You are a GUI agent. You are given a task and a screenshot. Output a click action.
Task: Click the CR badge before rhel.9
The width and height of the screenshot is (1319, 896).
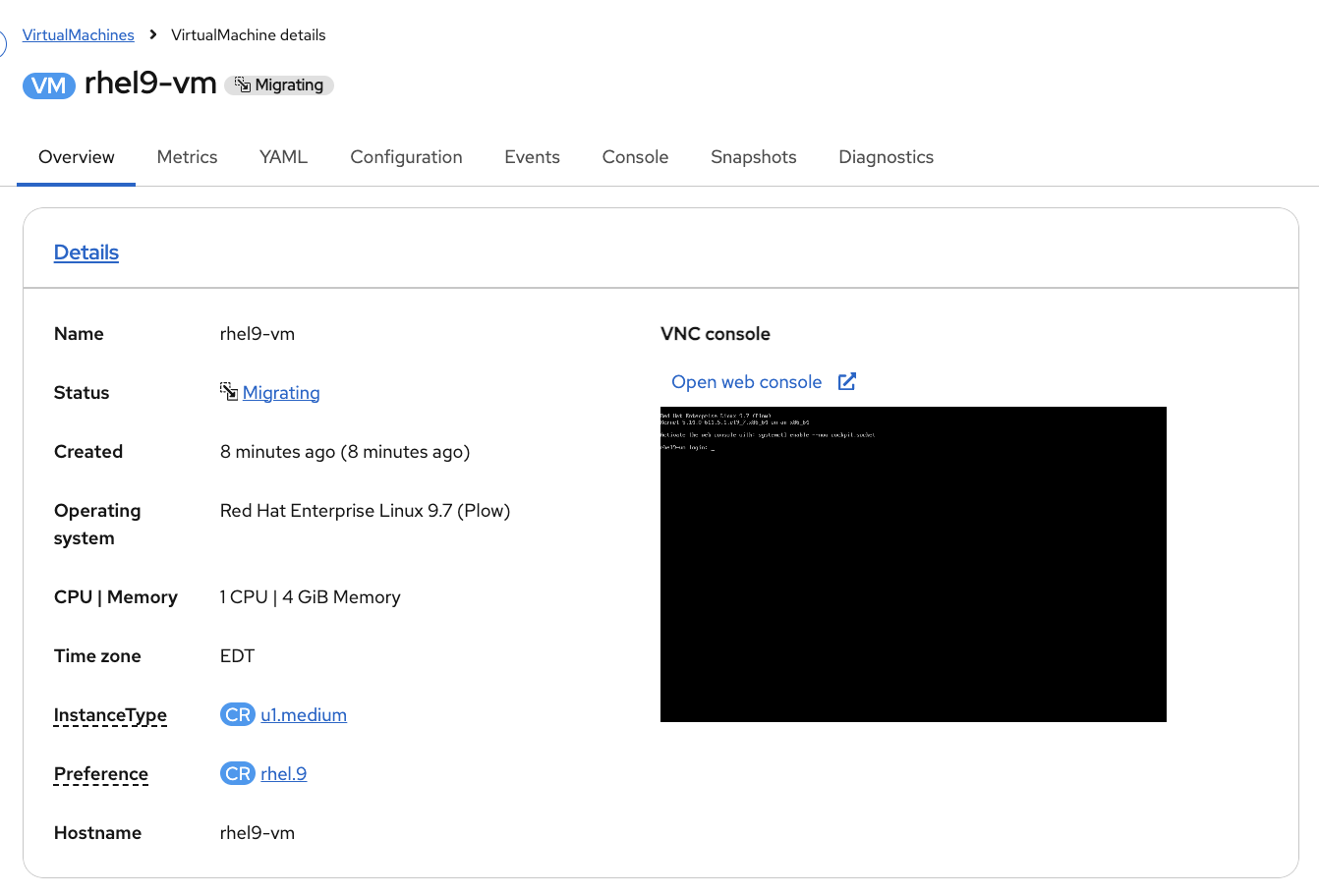237,773
